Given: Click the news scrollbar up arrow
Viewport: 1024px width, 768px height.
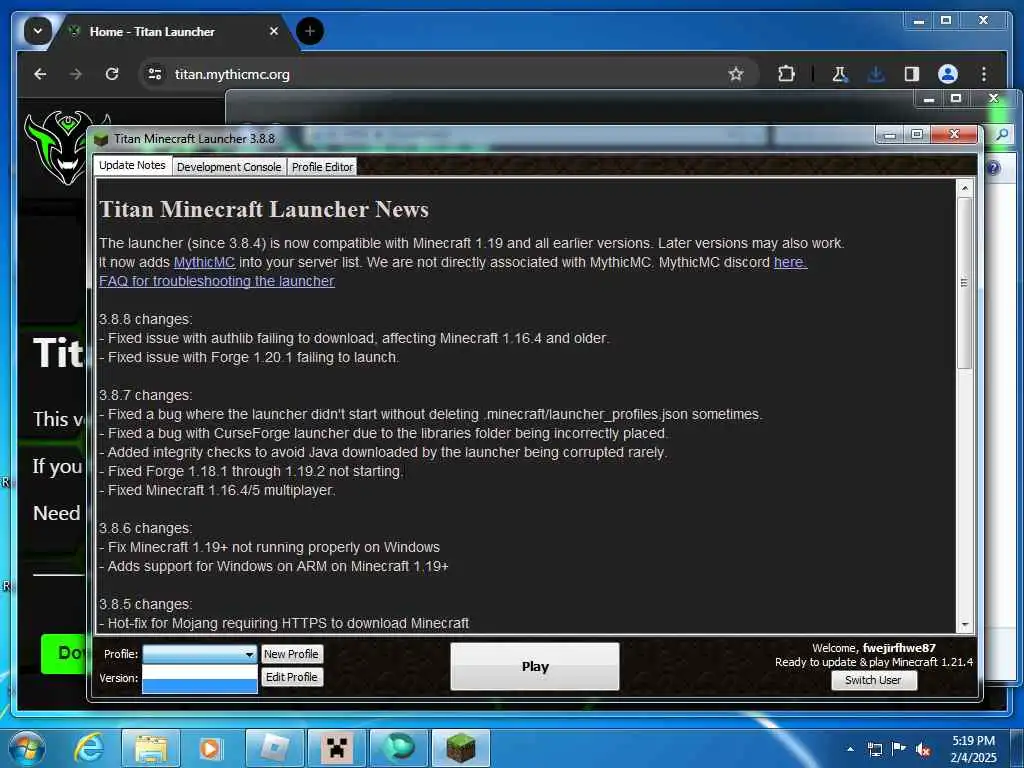Looking at the screenshot, I should point(965,188).
